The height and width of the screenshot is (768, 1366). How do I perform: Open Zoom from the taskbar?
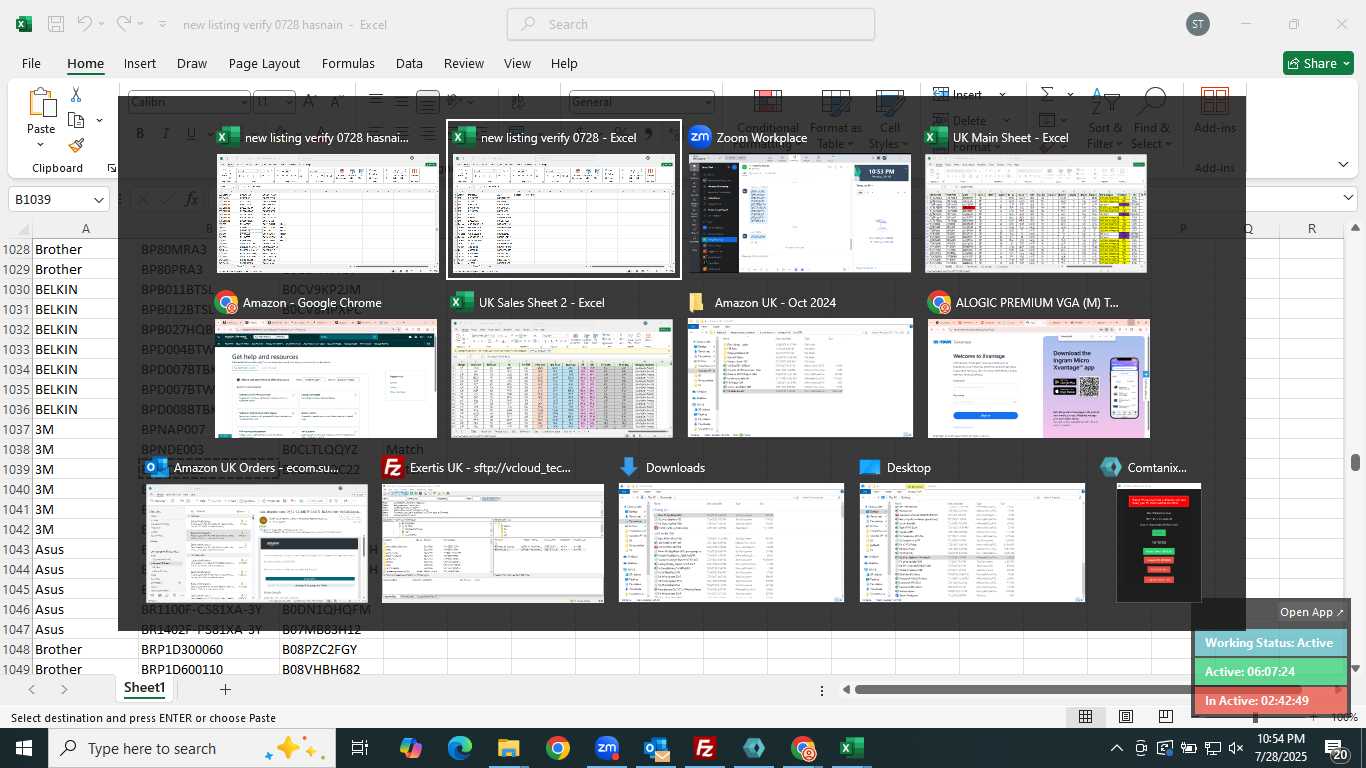(x=607, y=748)
